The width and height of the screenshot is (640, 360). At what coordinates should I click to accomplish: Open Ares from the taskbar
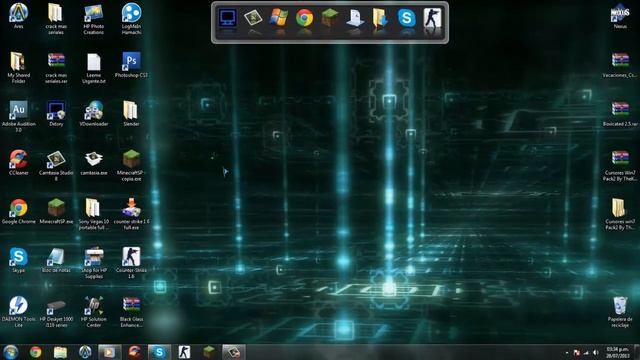(x=85, y=352)
